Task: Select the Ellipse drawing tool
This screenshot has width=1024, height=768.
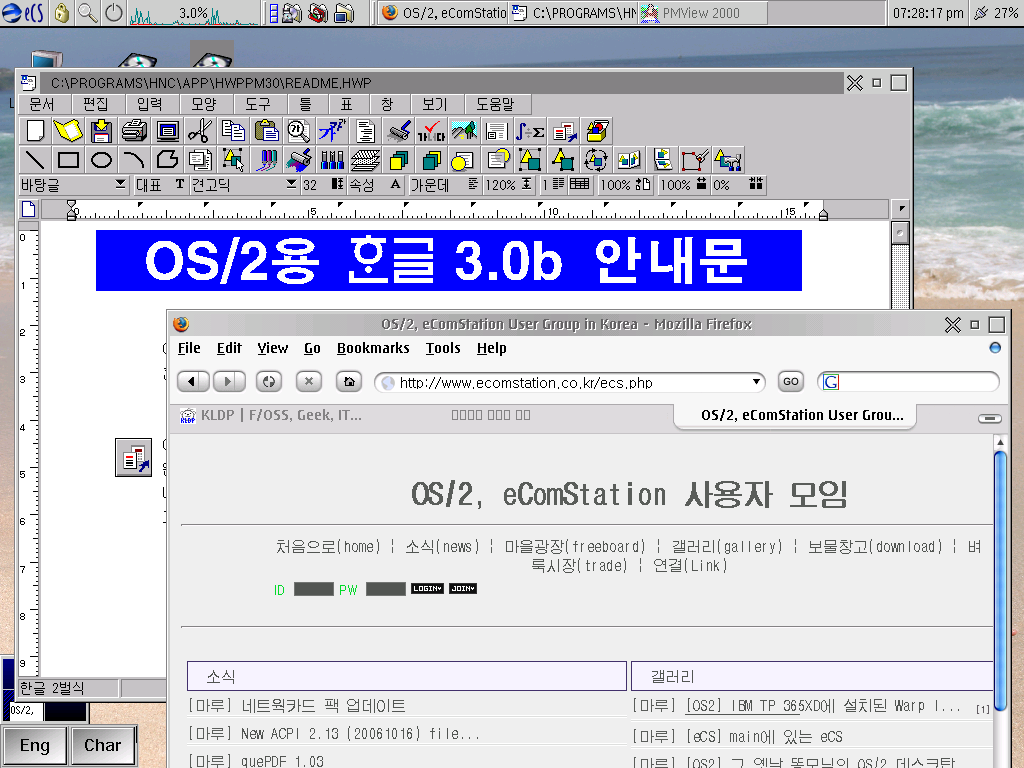Action: click(x=101, y=160)
